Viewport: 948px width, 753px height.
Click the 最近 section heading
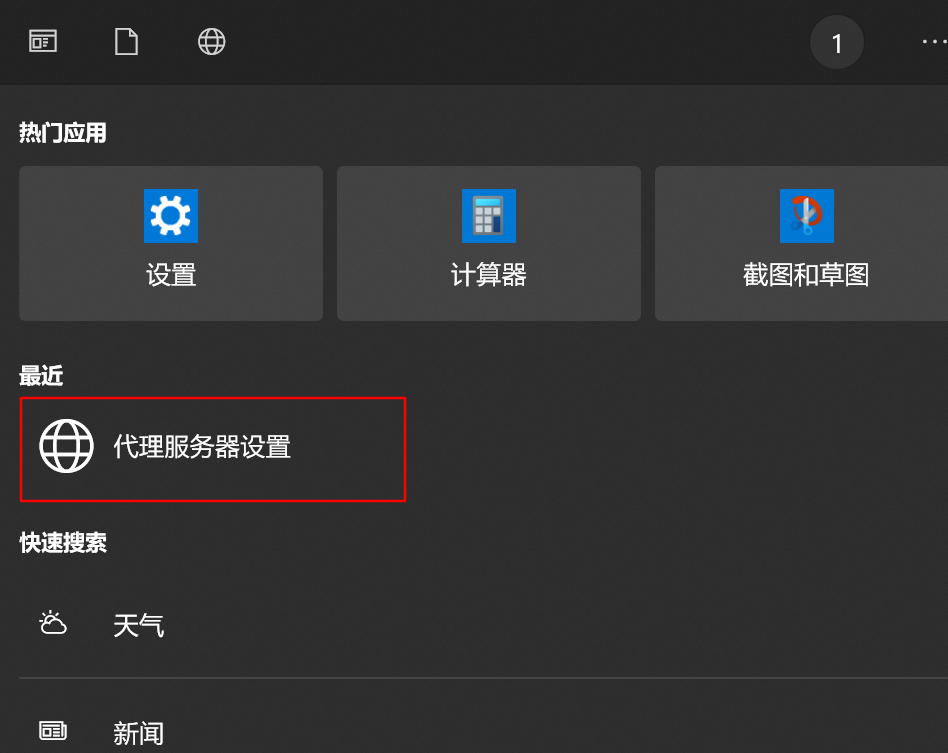point(41,376)
